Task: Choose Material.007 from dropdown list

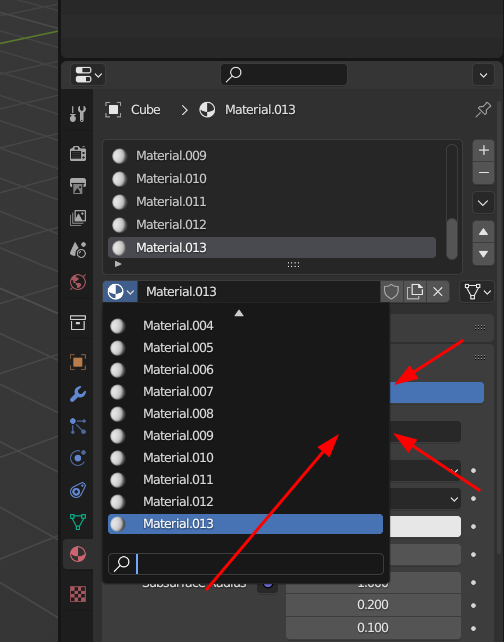Action: coord(246,392)
